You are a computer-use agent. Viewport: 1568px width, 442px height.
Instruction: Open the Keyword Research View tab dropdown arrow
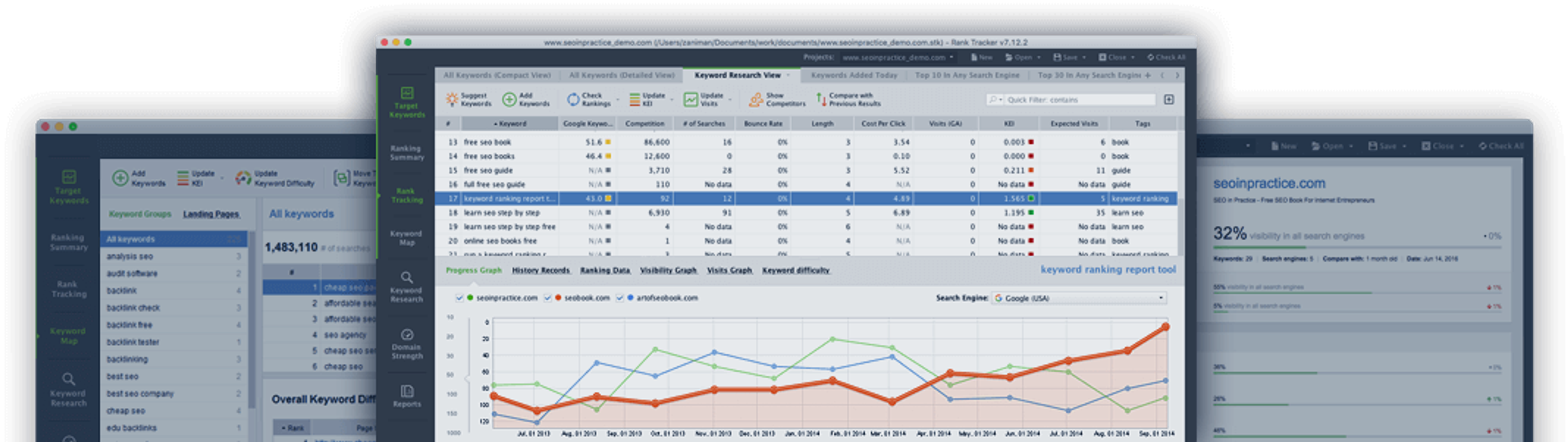click(788, 76)
